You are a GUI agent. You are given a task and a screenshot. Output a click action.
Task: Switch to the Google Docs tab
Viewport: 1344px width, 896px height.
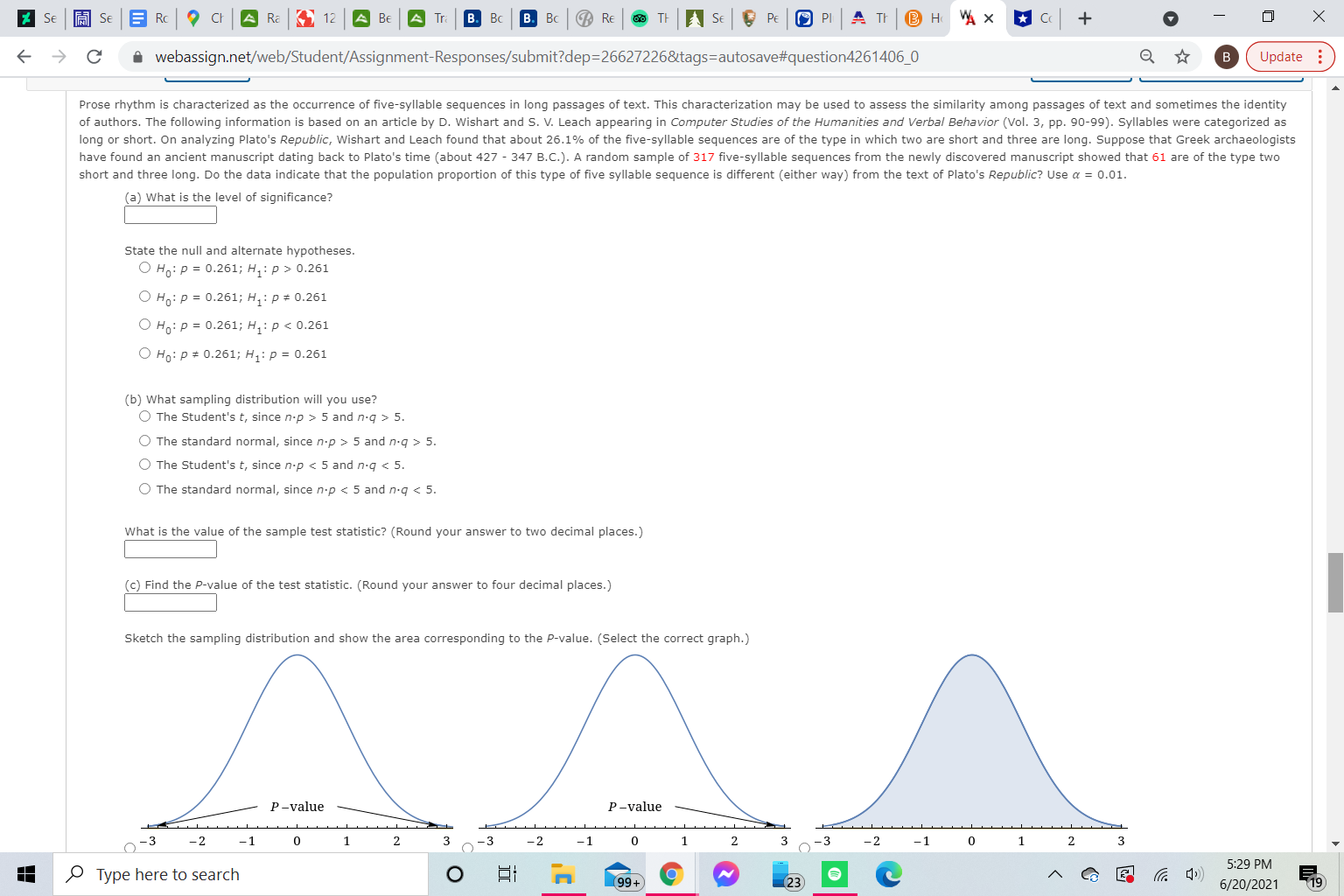click(x=149, y=18)
